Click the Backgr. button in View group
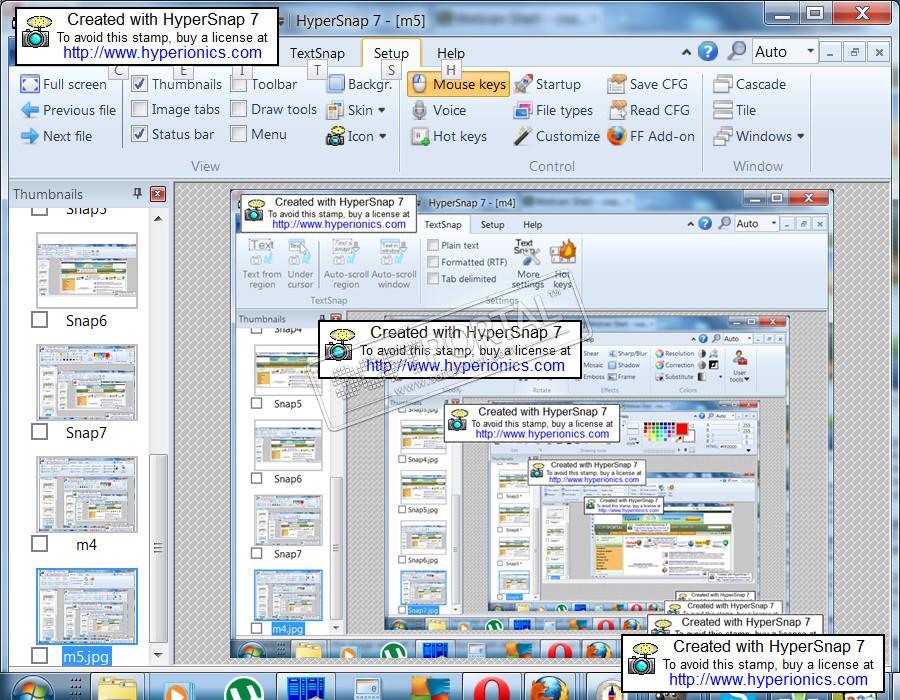Viewport: 900px width, 700px height. click(x=360, y=84)
